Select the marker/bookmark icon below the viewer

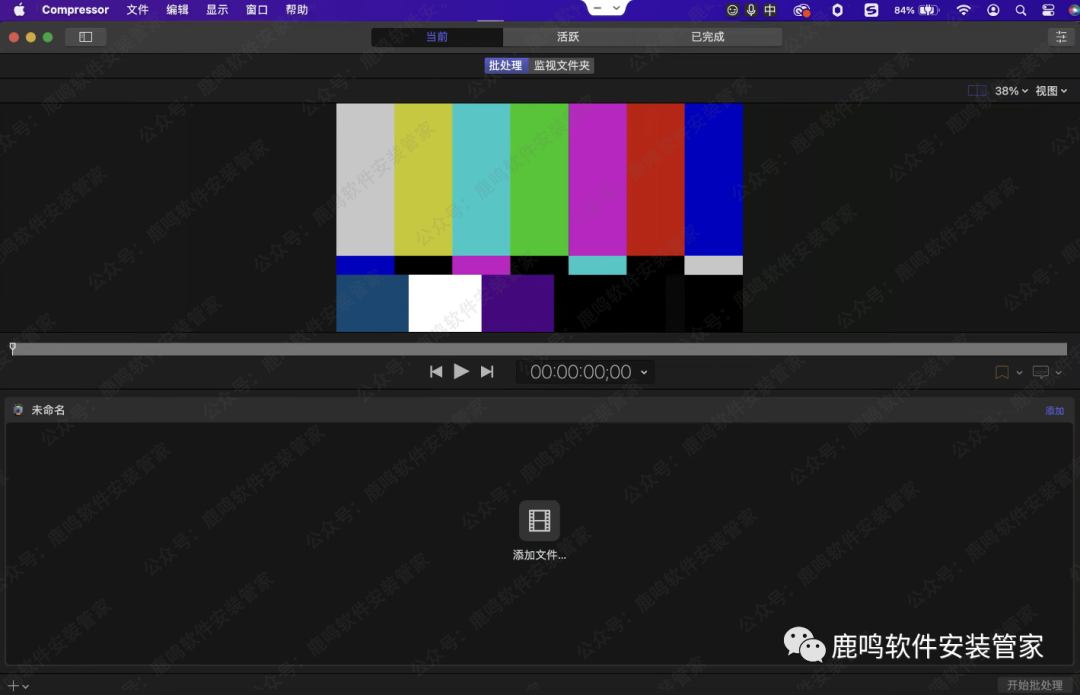1000,371
